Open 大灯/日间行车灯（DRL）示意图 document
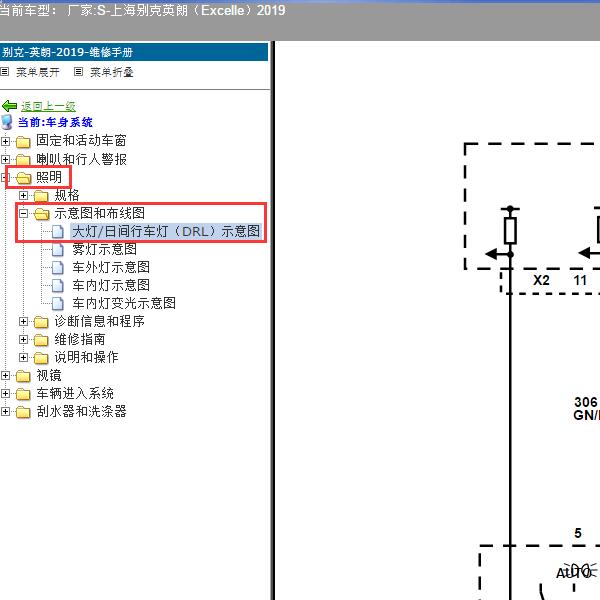 point(166,231)
